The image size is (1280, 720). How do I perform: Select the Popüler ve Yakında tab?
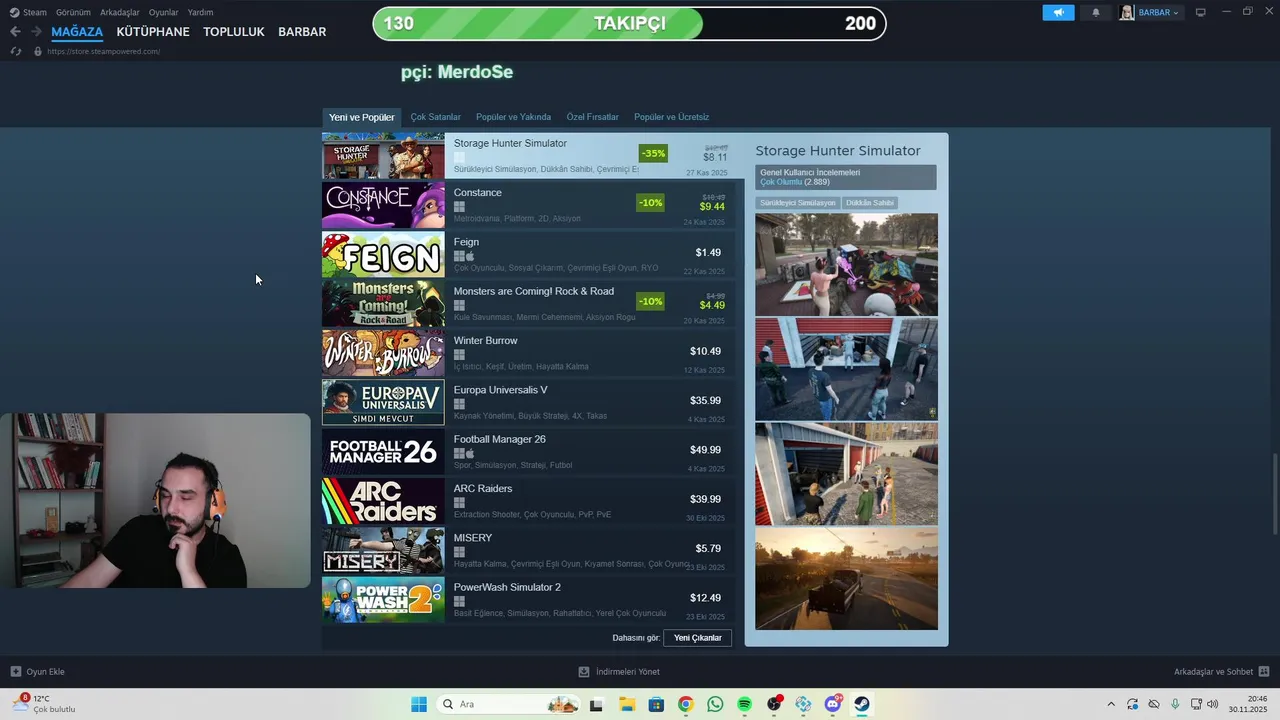tap(513, 117)
